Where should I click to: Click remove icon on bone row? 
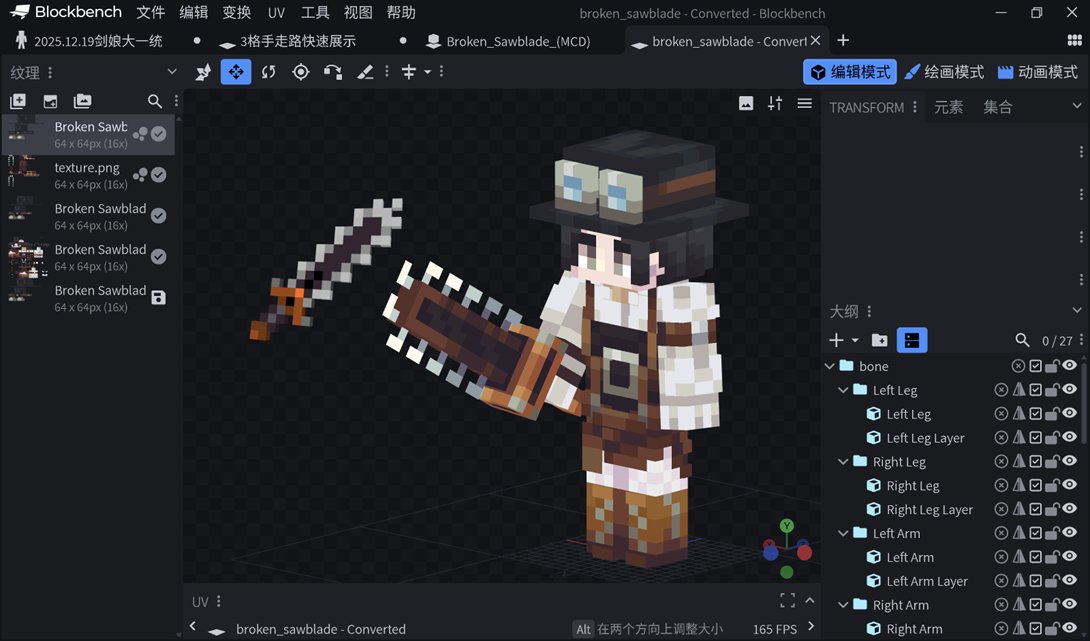(1018, 366)
